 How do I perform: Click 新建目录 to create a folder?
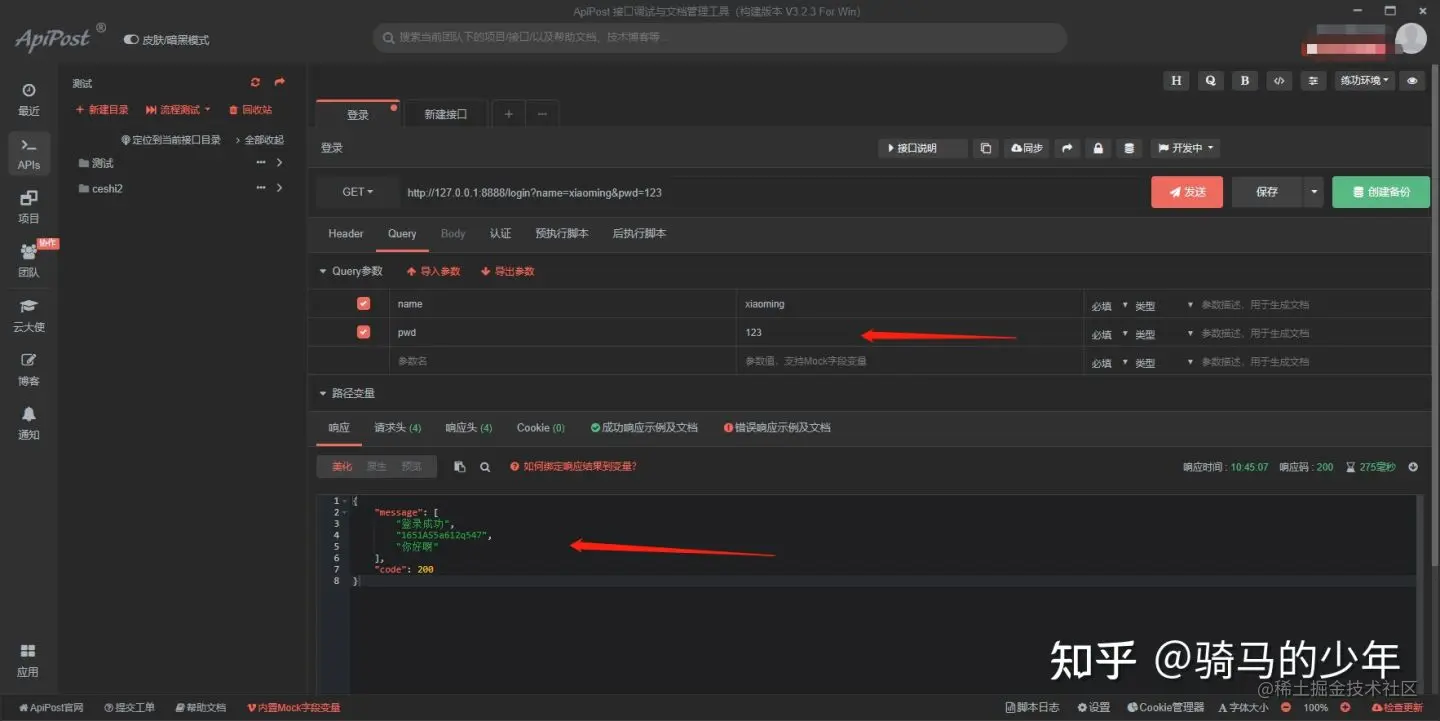(x=103, y=110)
